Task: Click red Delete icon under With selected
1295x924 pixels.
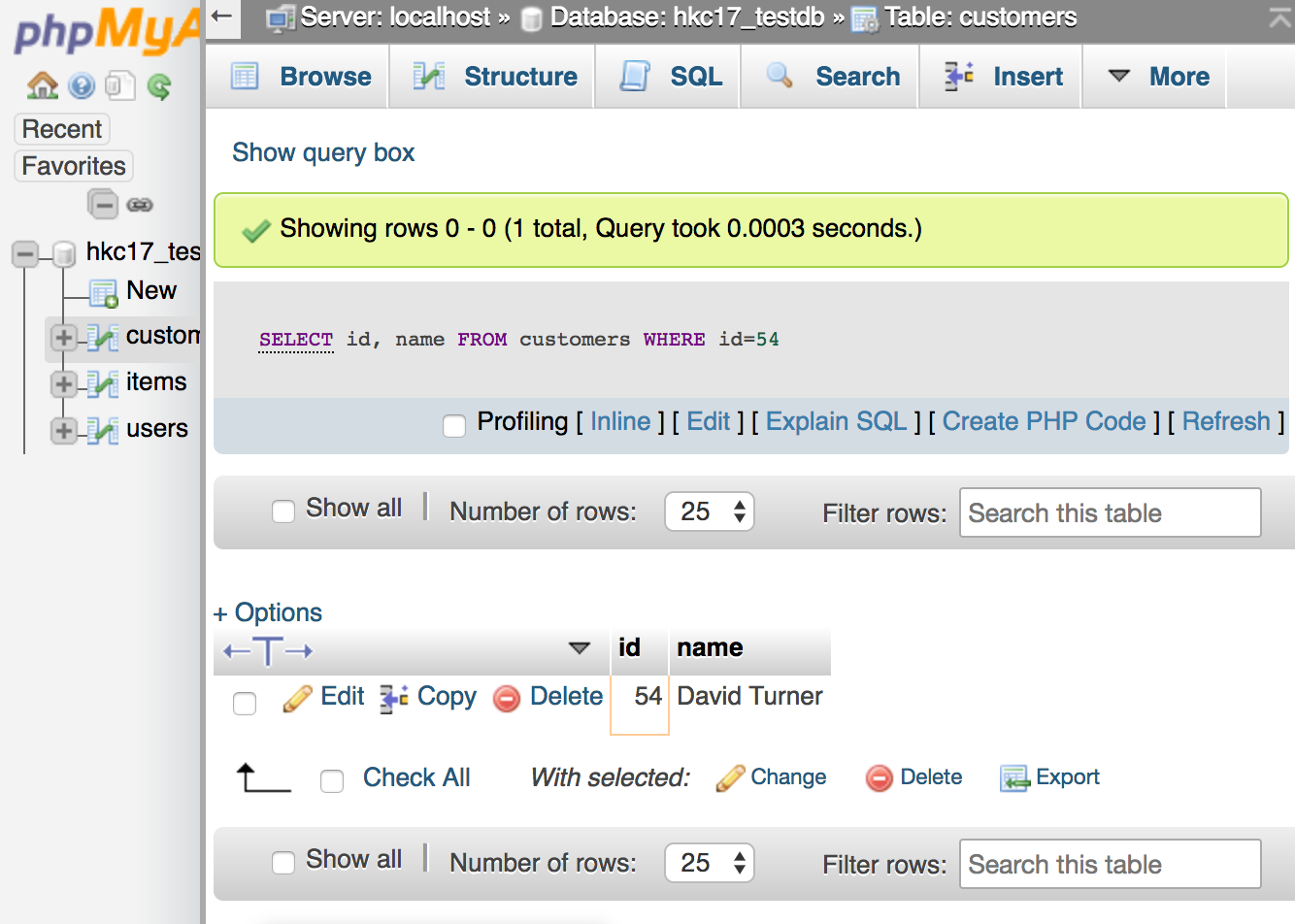Action: [880, 778]
